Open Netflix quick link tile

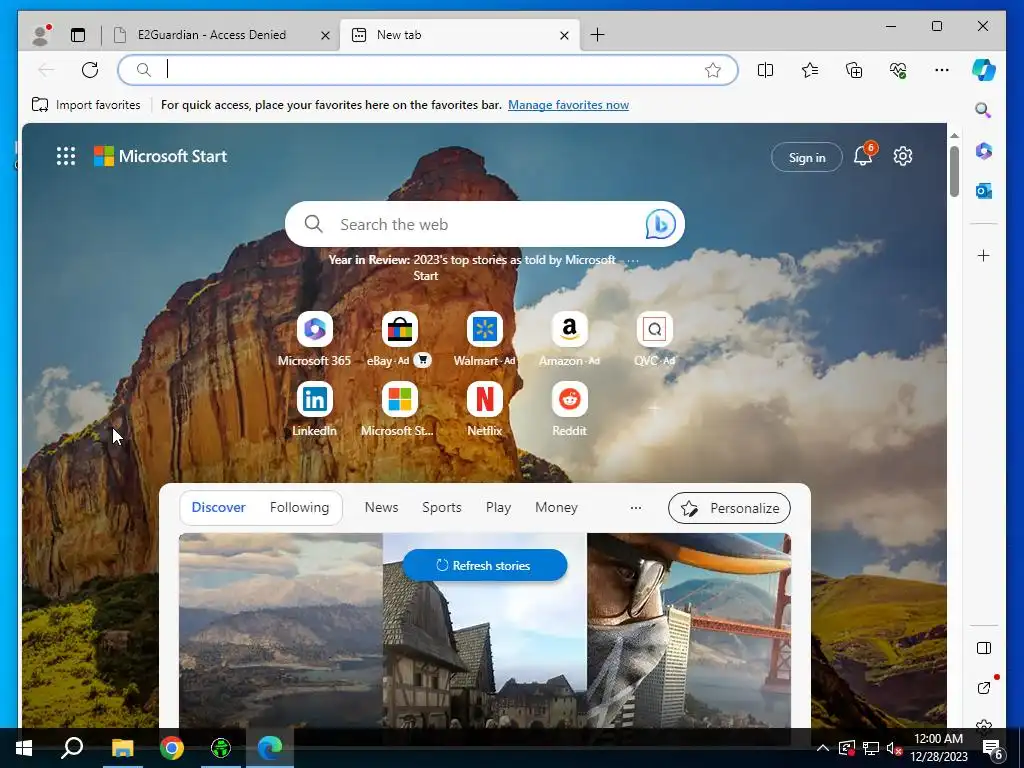485,409
